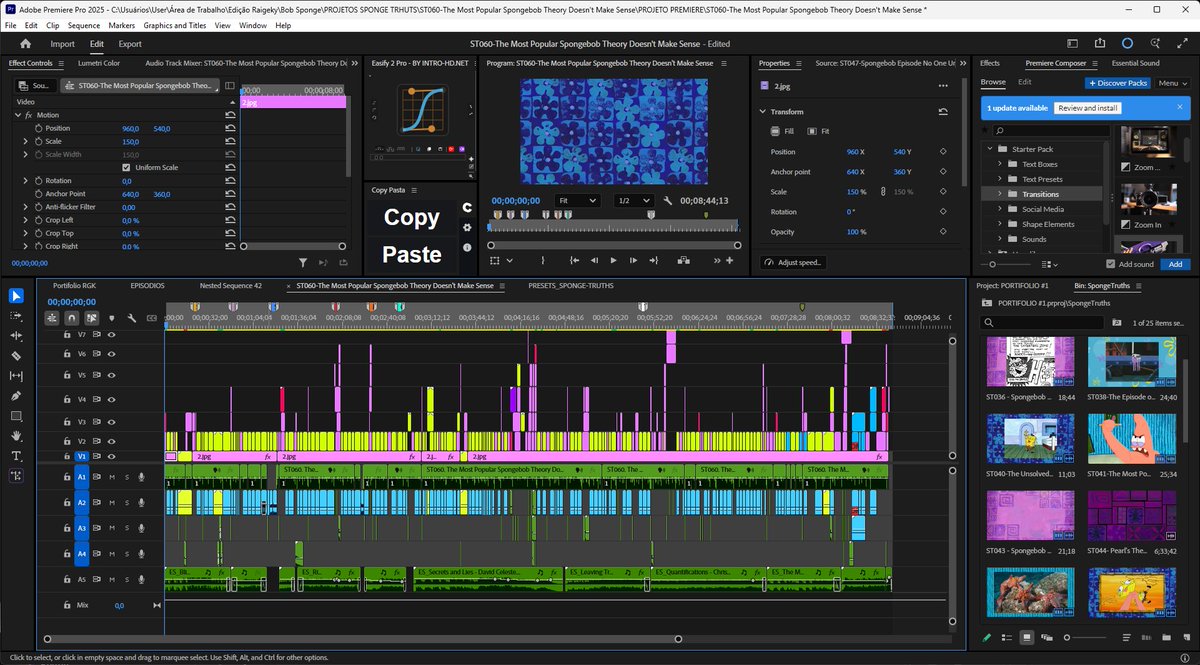Click the Adjust speed button
The height and width of the screenshot is (665, 1200).
[792, 262]
